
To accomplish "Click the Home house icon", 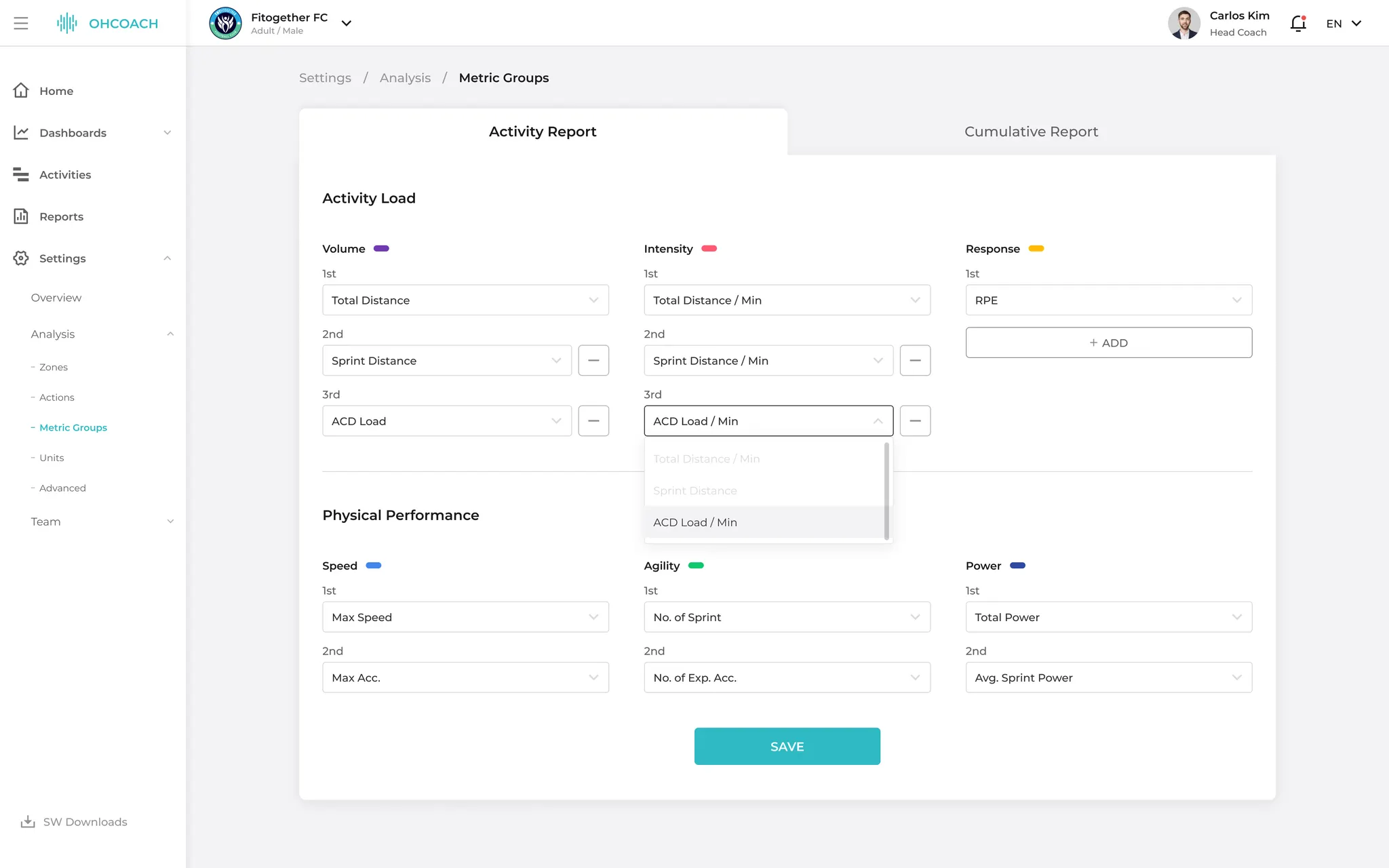I will pyautogui.click(x=21, y=90).
